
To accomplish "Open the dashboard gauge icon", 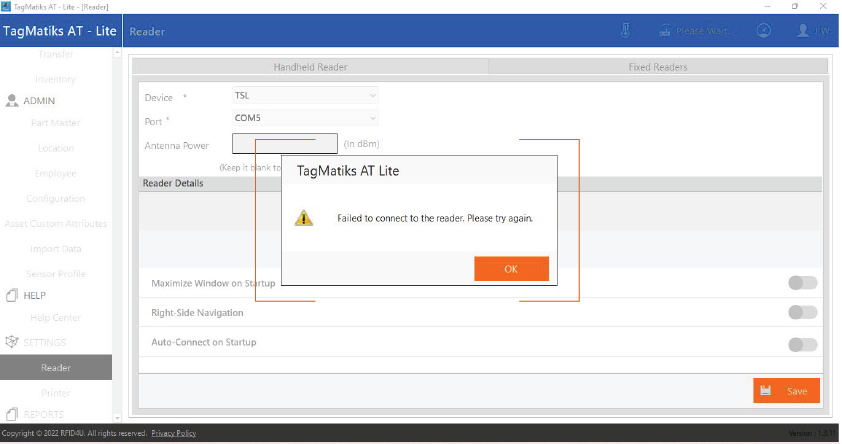I will [763, 31].
